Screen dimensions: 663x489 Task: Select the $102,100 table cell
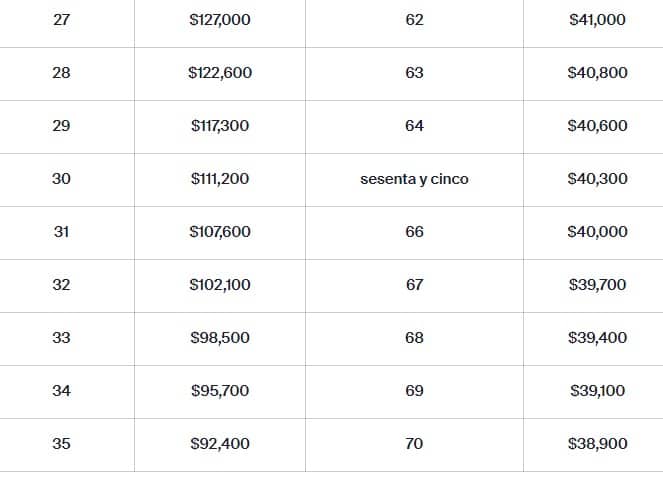pyautogui.click(x=219, y=285)
